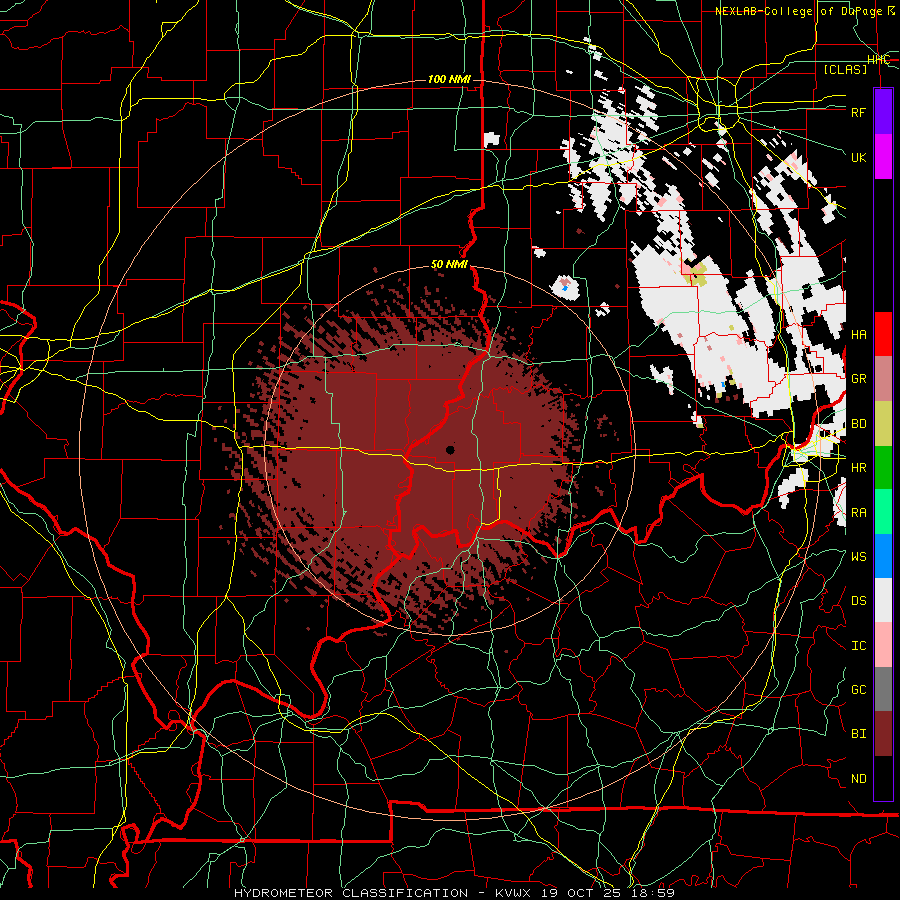Click the BI legend label
The image size is (900, 900).
click(859, 734)
